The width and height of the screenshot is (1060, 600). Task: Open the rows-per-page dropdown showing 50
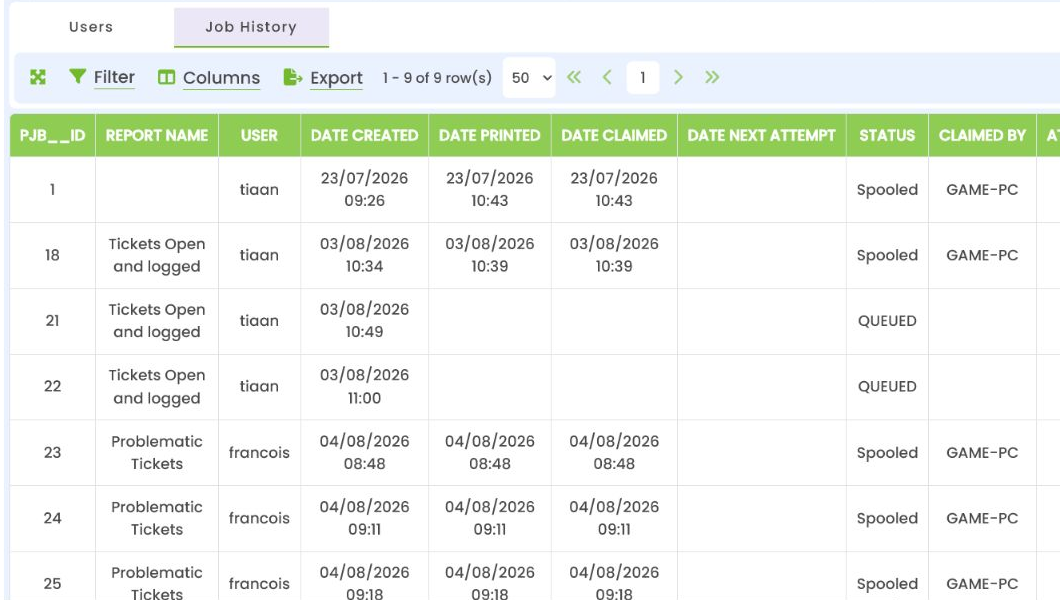click(x=529, y=78)
